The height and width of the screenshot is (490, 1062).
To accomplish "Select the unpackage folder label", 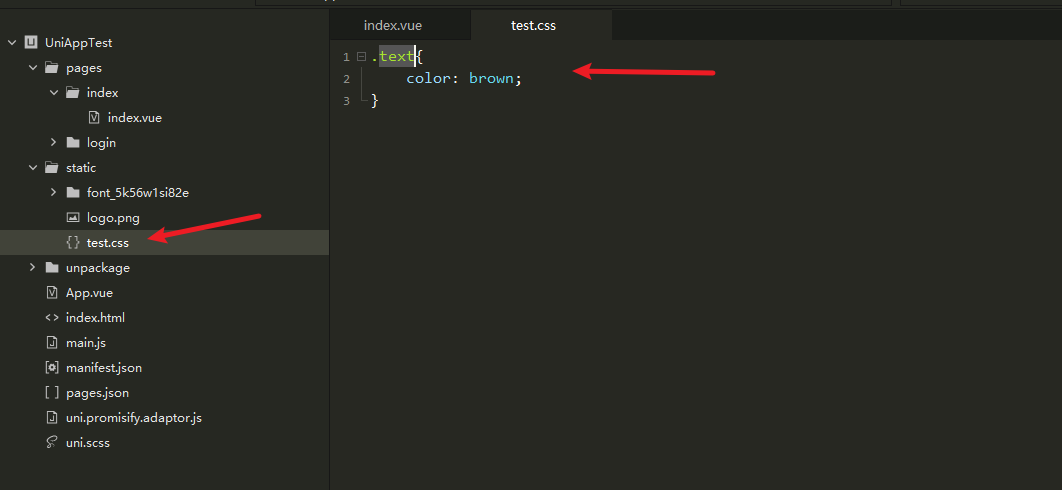I will [x=98, y=268].
